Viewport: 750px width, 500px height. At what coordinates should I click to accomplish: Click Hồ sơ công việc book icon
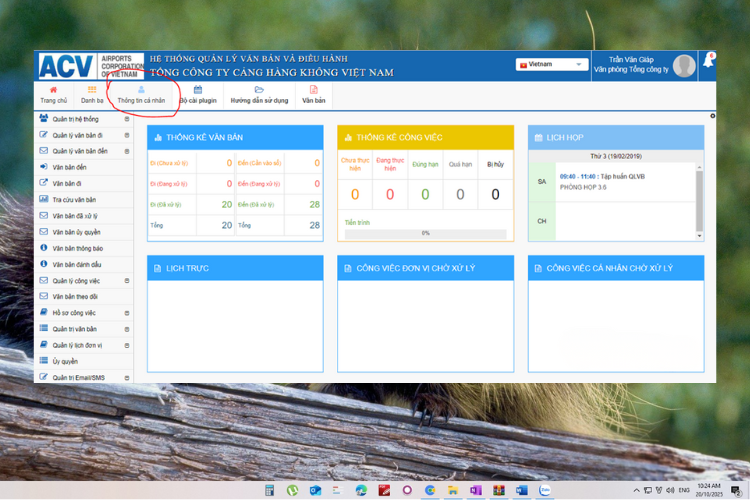[44, 312]
